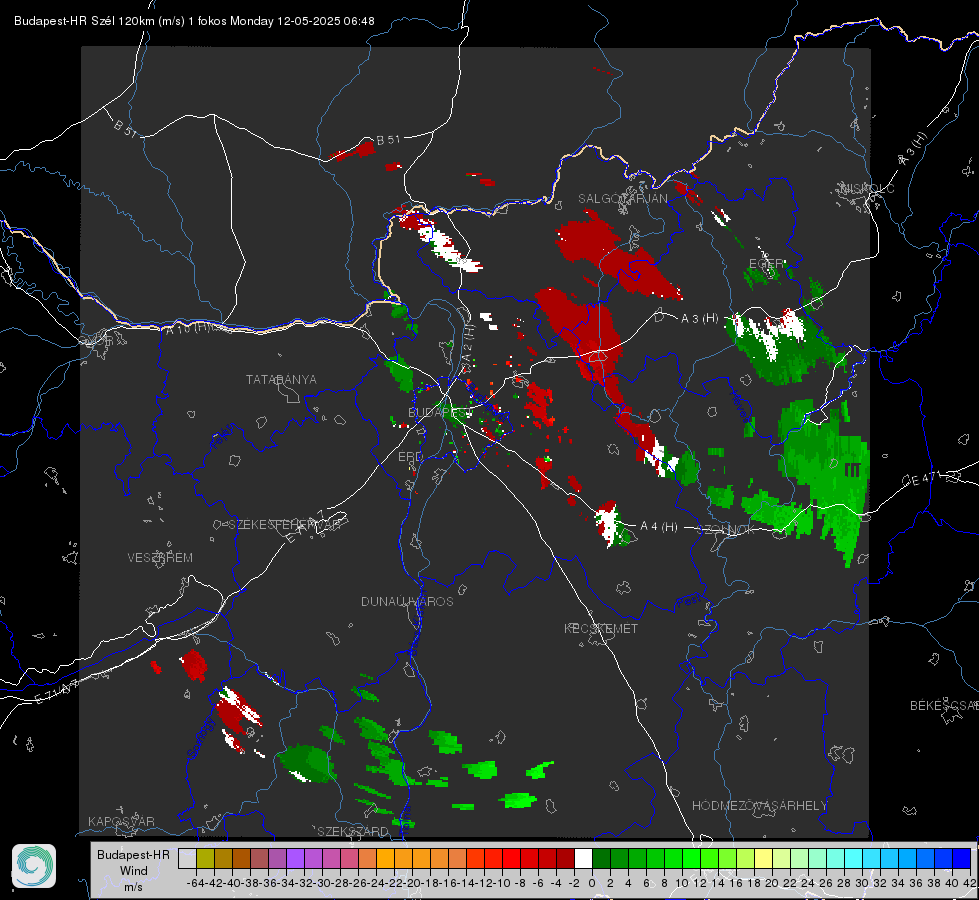Click the SZOLNOK city label
The width and height of the screenshot is (979, 900).
point(727,530)
